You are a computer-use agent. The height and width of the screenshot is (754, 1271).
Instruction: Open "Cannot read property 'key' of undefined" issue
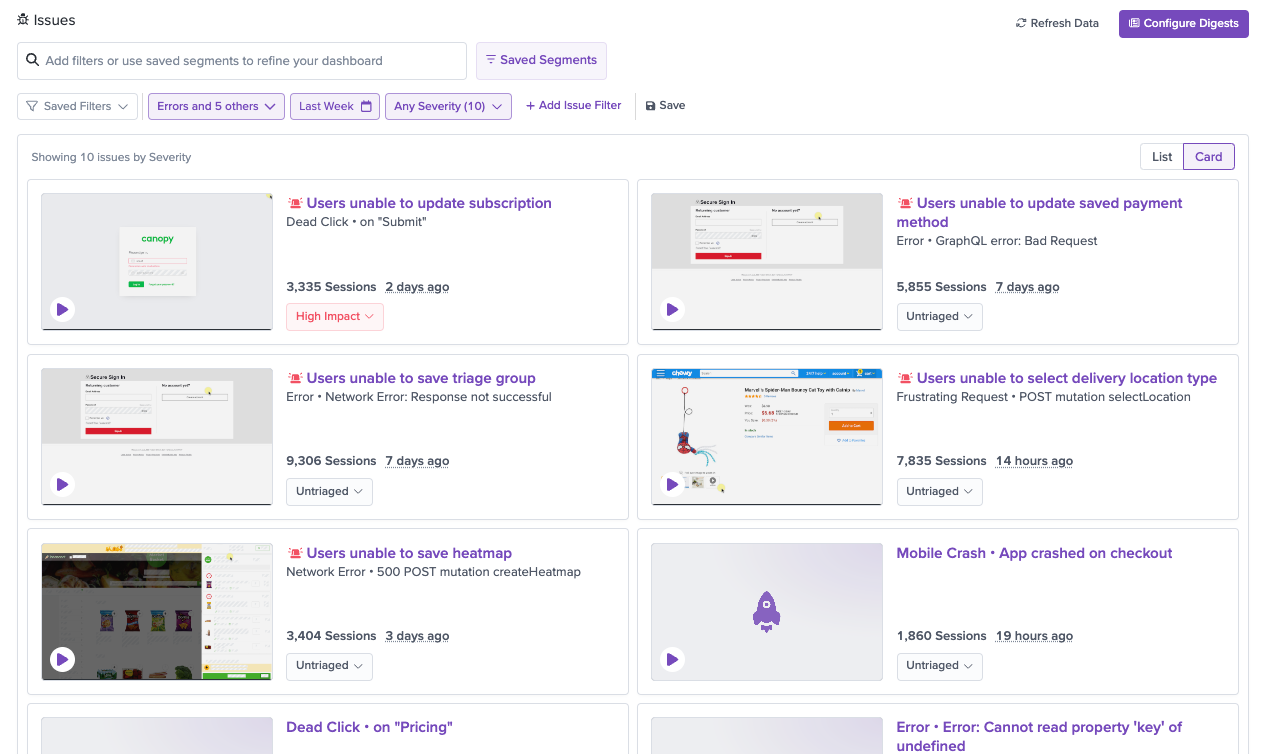tap(1039, 736)
